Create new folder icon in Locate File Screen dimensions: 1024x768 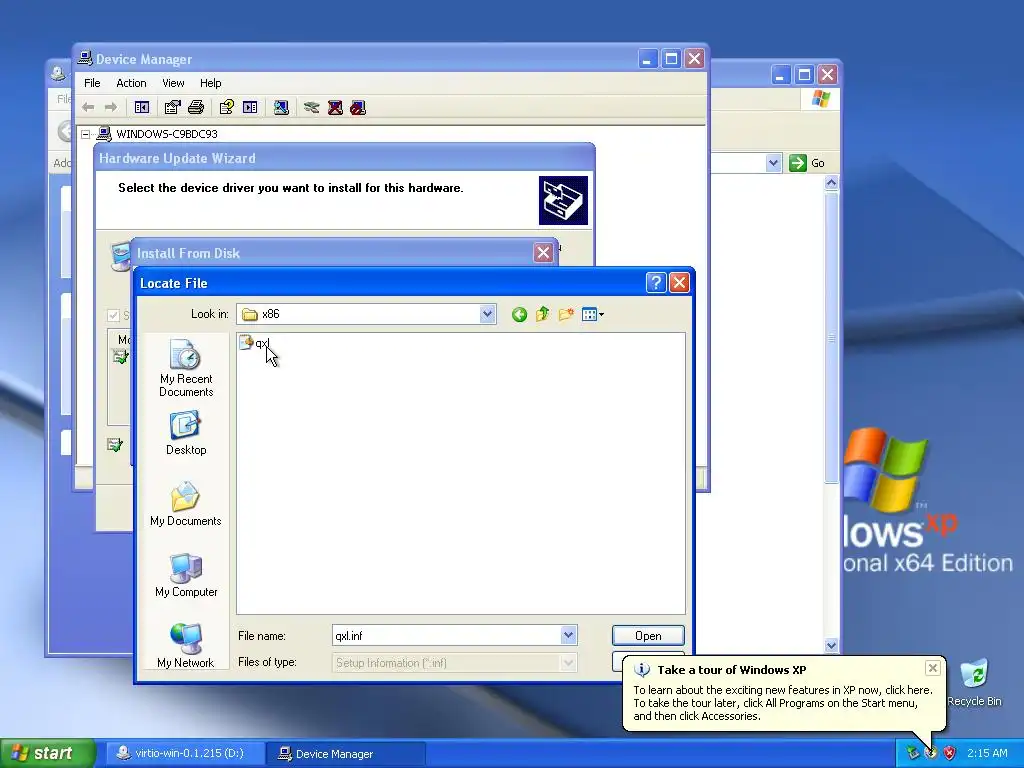tap(566, 315)
